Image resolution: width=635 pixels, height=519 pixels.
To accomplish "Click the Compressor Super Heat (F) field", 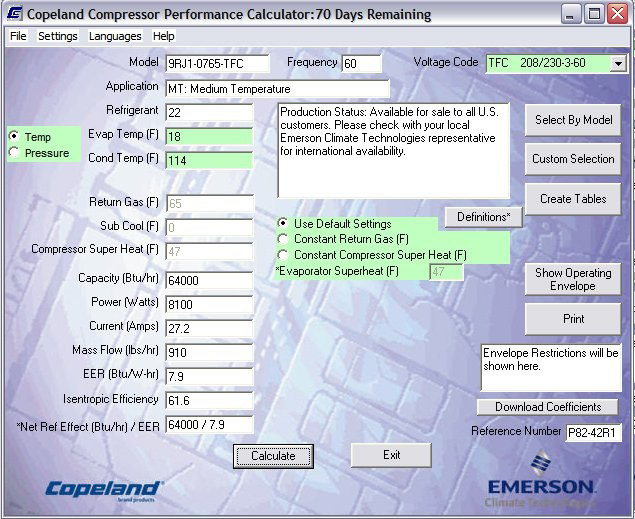I will click(x=209, y=251).
